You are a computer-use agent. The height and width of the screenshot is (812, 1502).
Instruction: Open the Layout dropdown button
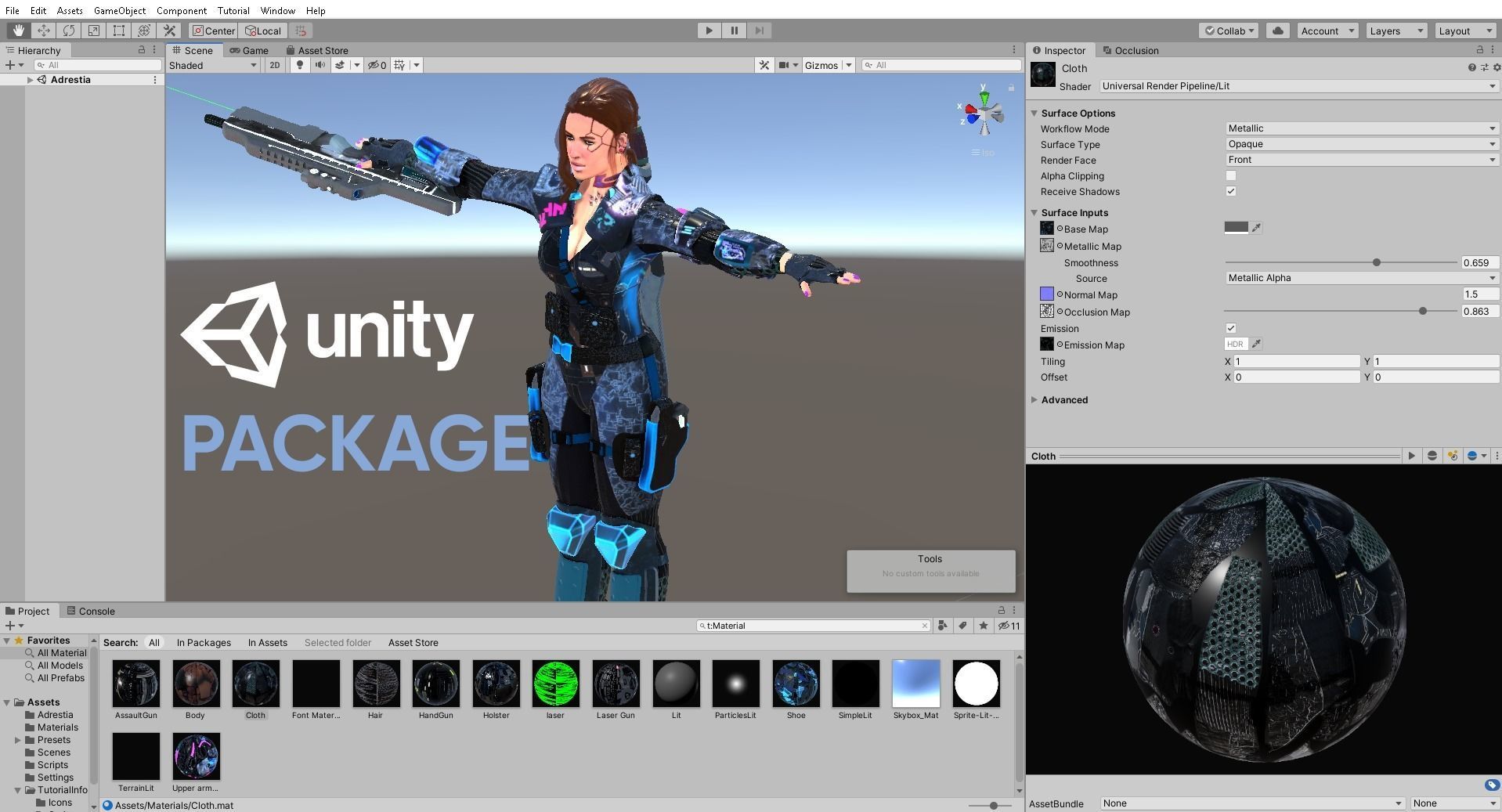tap(1465, 31)
